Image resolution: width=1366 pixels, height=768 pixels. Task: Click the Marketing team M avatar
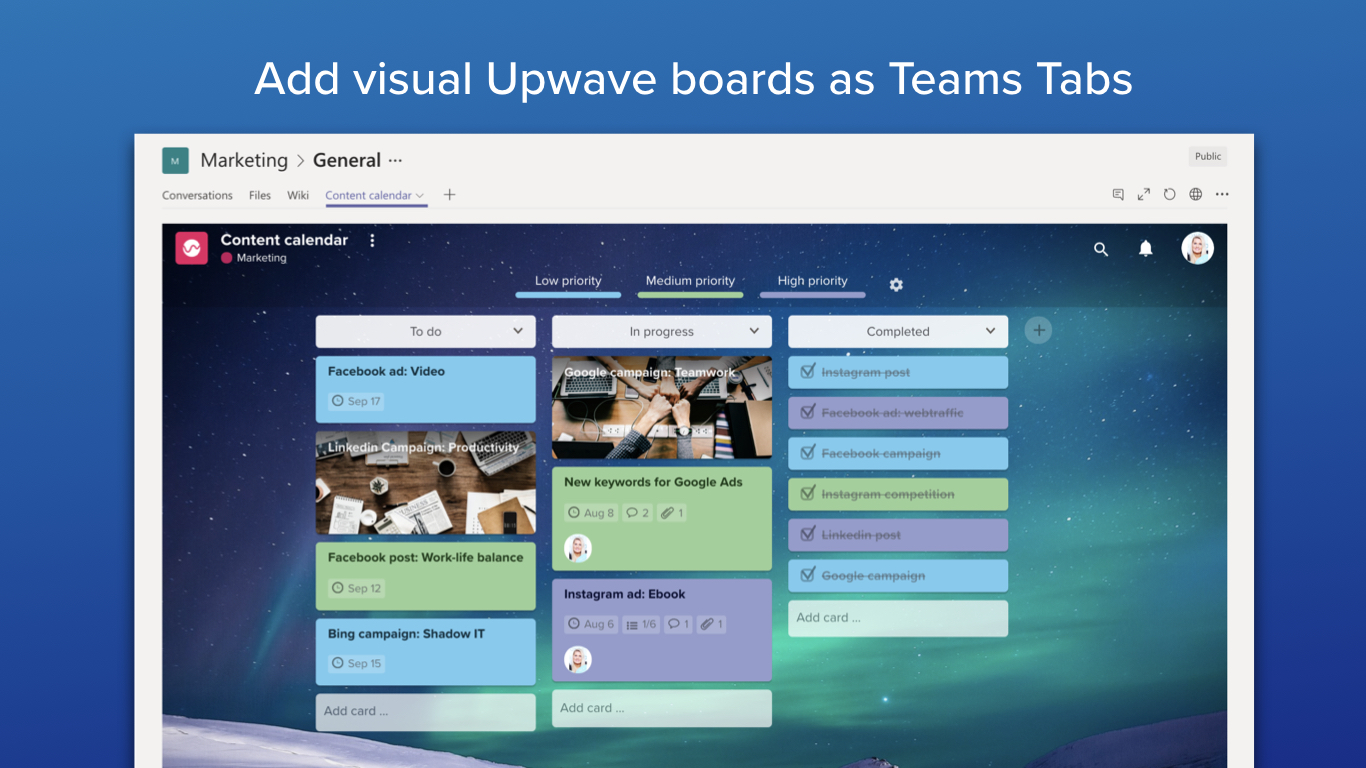175,160
